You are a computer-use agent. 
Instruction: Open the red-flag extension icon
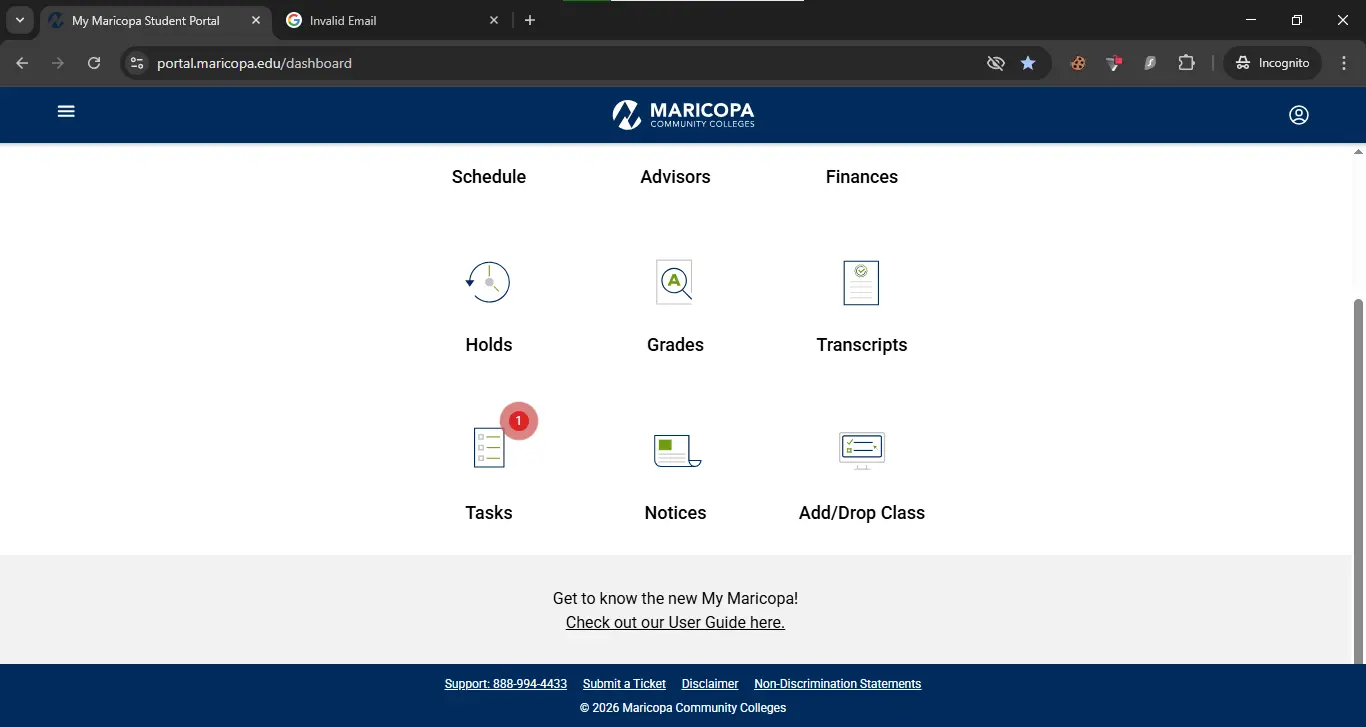tap(1114, 63)
